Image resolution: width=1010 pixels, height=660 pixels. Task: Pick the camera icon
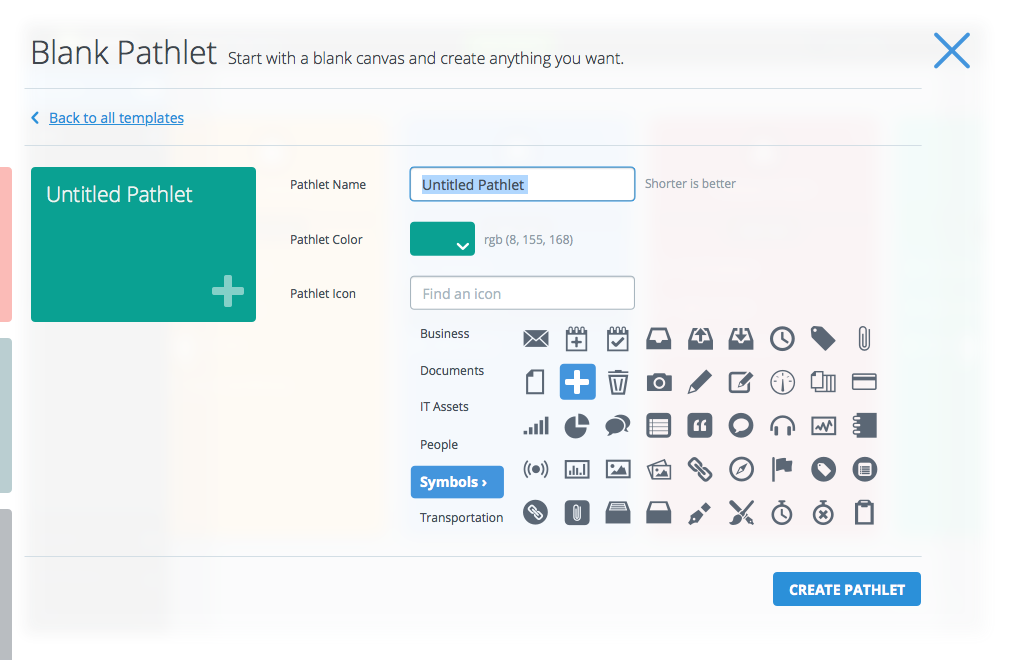659,382
